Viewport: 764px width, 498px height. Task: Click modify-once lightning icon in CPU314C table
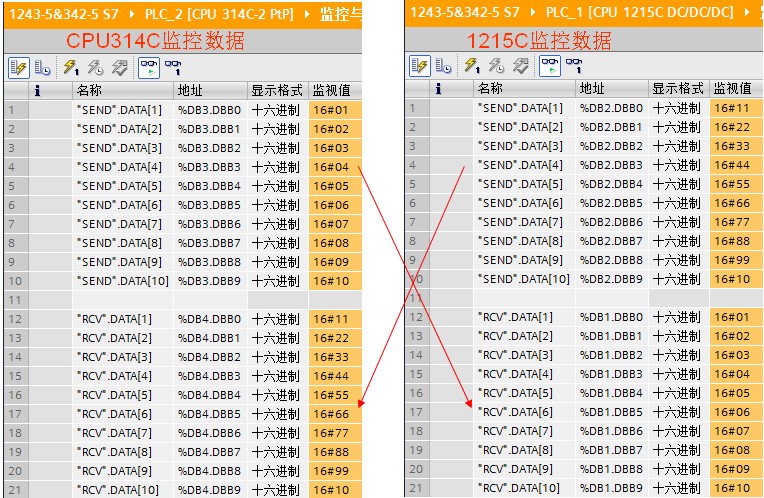pos(71,68)
